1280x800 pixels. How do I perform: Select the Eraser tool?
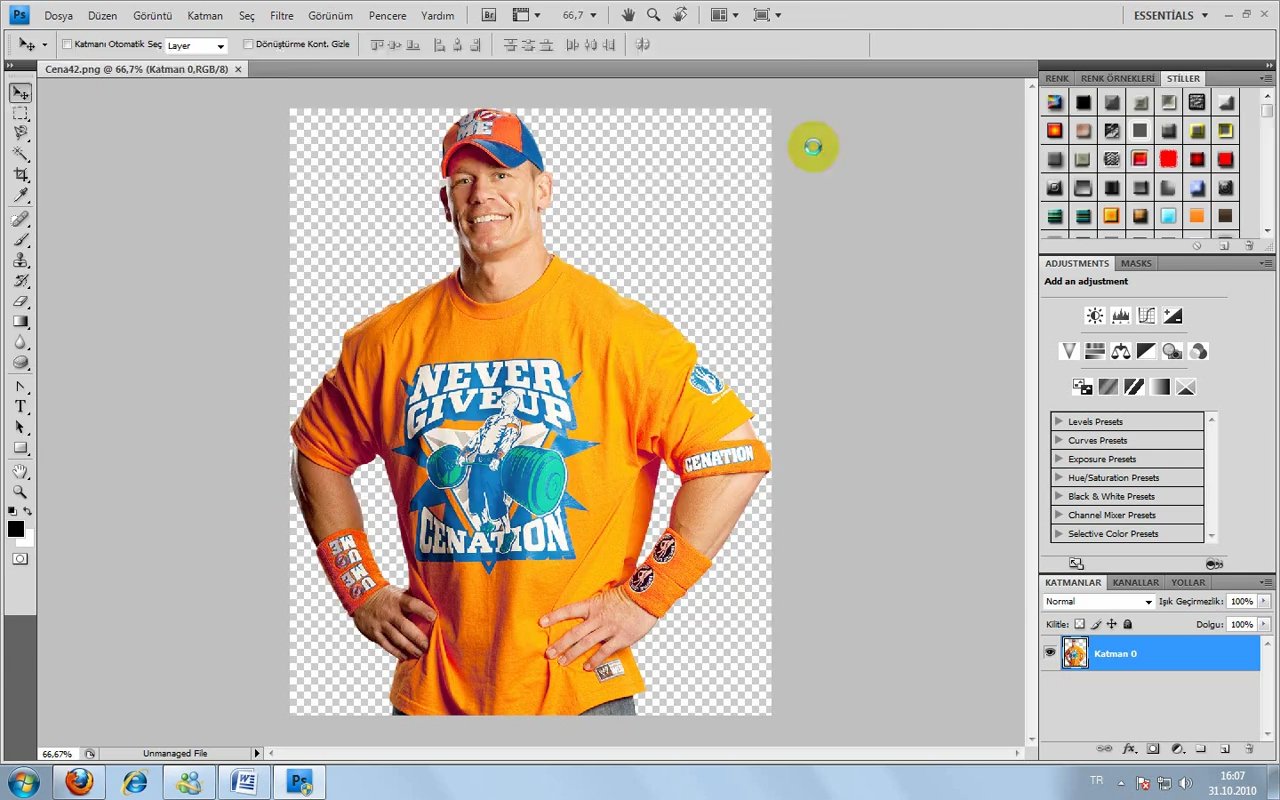click(20, 301)
